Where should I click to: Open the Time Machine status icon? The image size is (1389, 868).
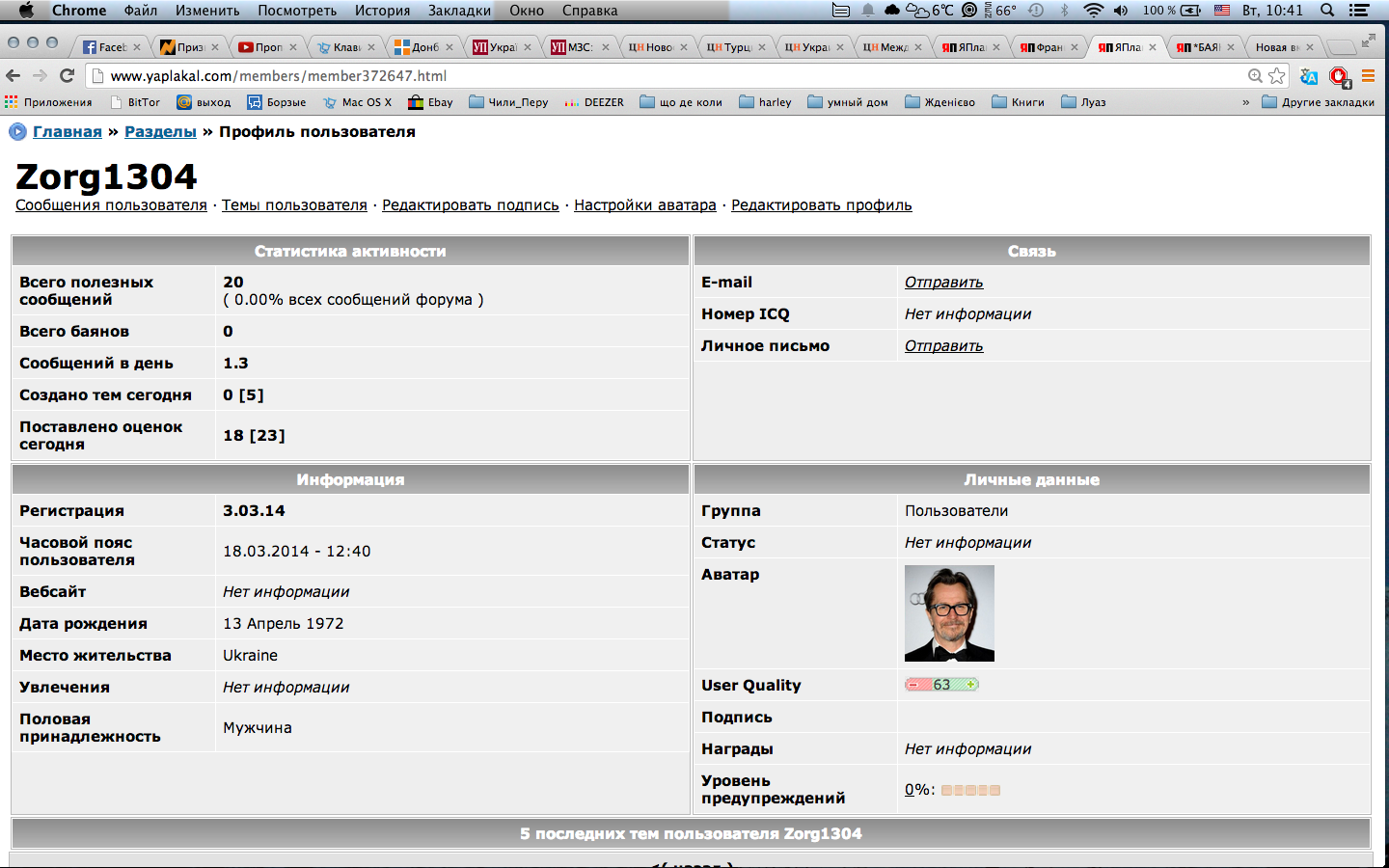tap(1036, 10)
